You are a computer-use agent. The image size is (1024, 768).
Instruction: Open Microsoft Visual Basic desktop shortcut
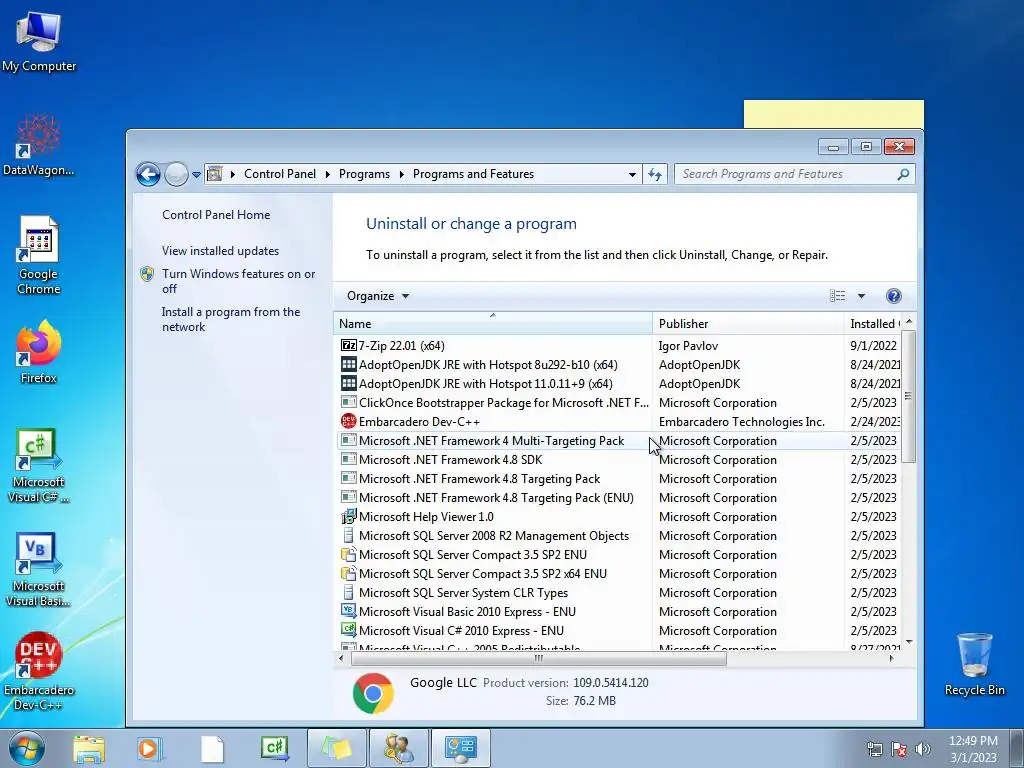pos(39,569)
